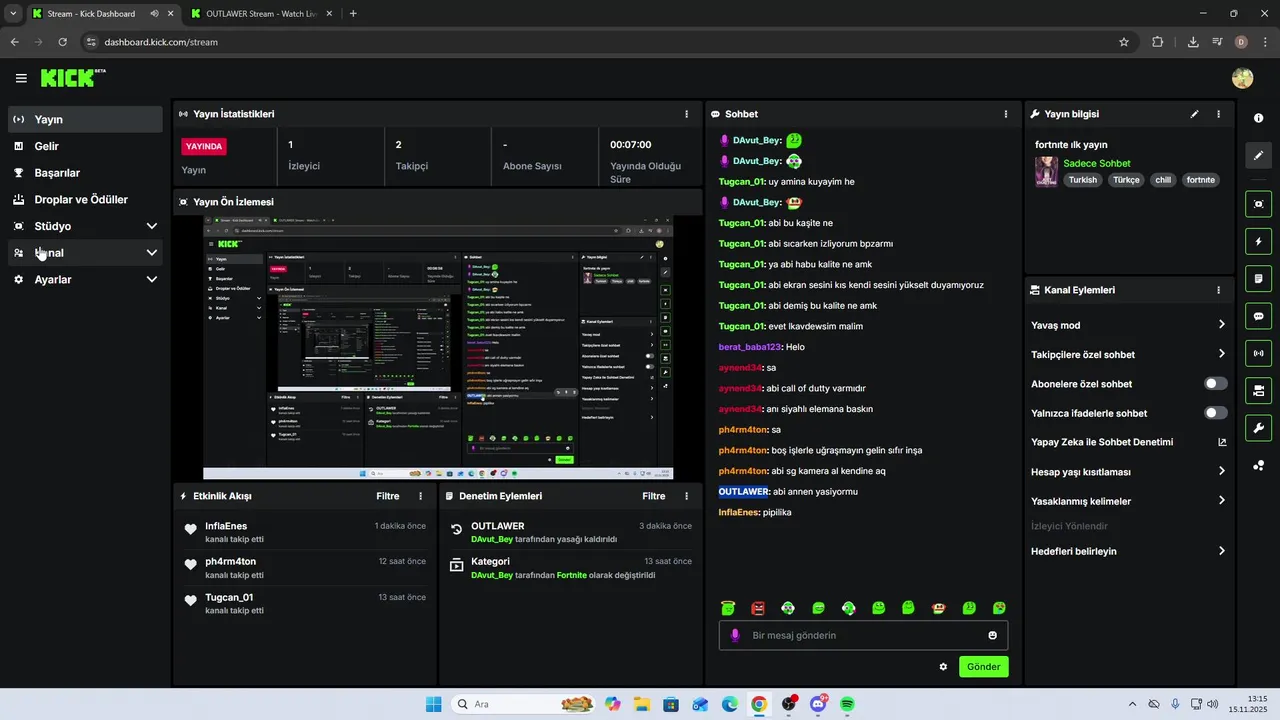Select Başarılar in left navigation

(85, 173)
